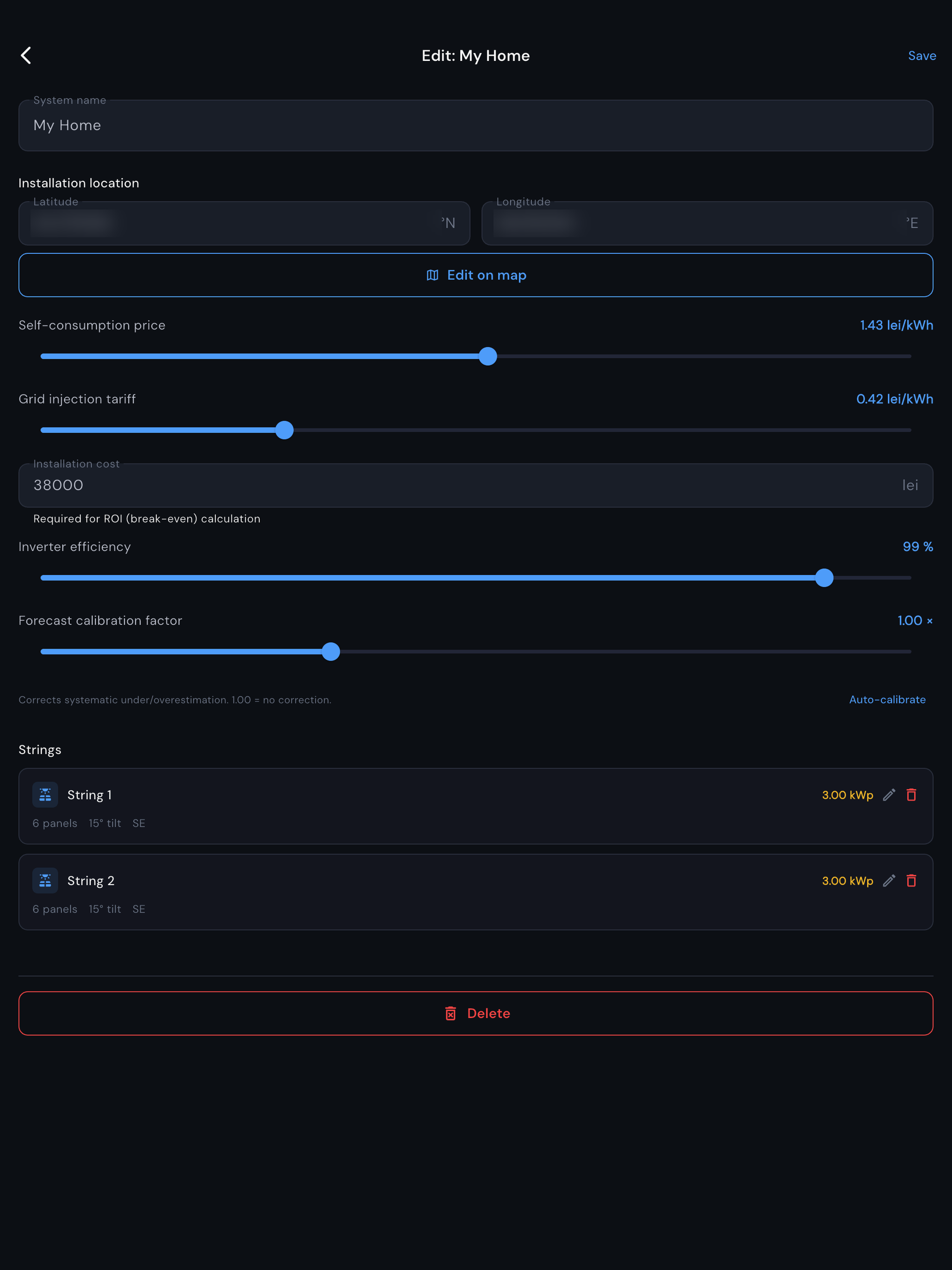Click the Strings section heading
This screenshot has height=1270, width=952.
coord(40,750)
